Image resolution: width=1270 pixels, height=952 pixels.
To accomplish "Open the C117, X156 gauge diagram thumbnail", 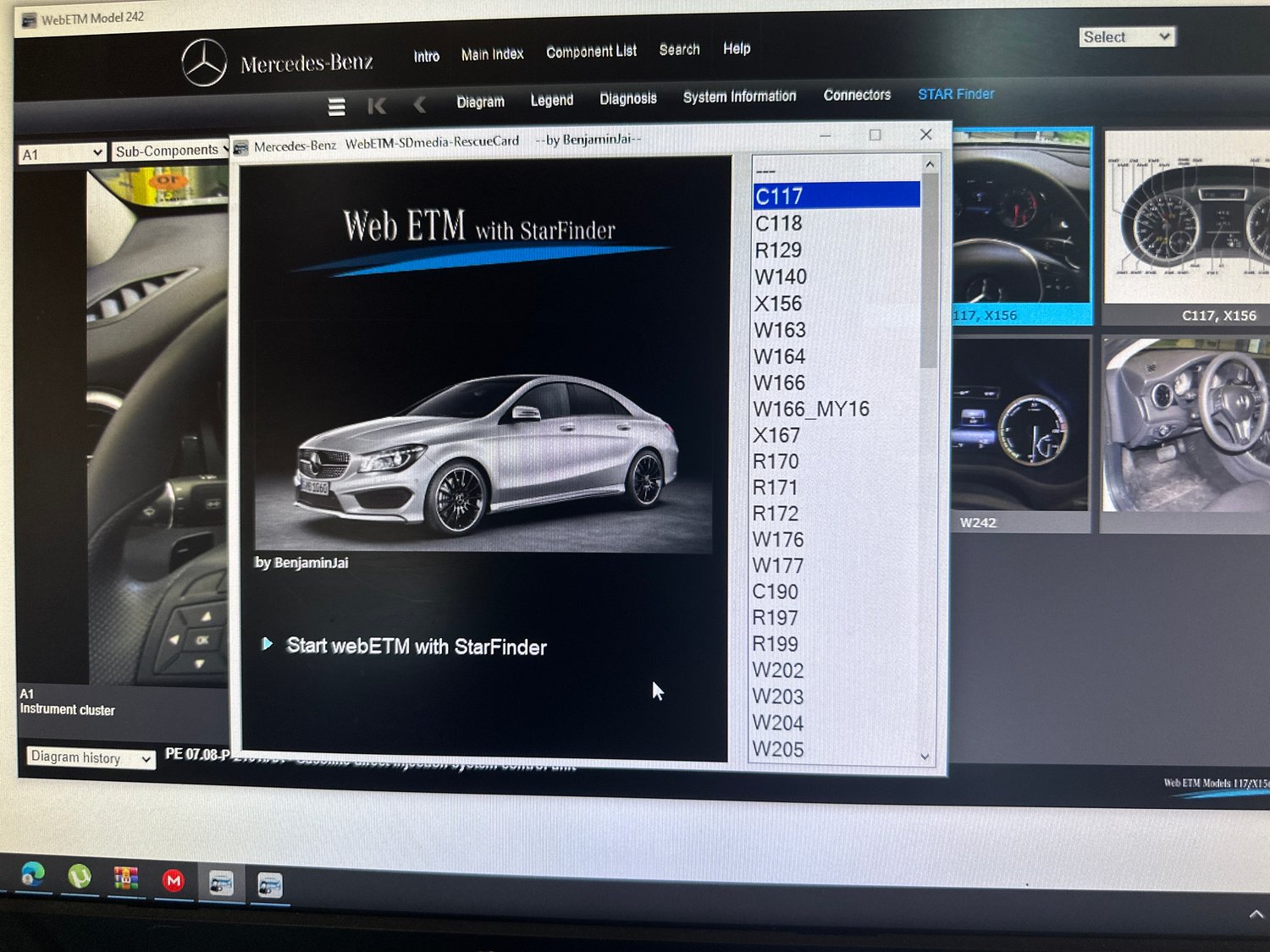I will coord(1187,228).
